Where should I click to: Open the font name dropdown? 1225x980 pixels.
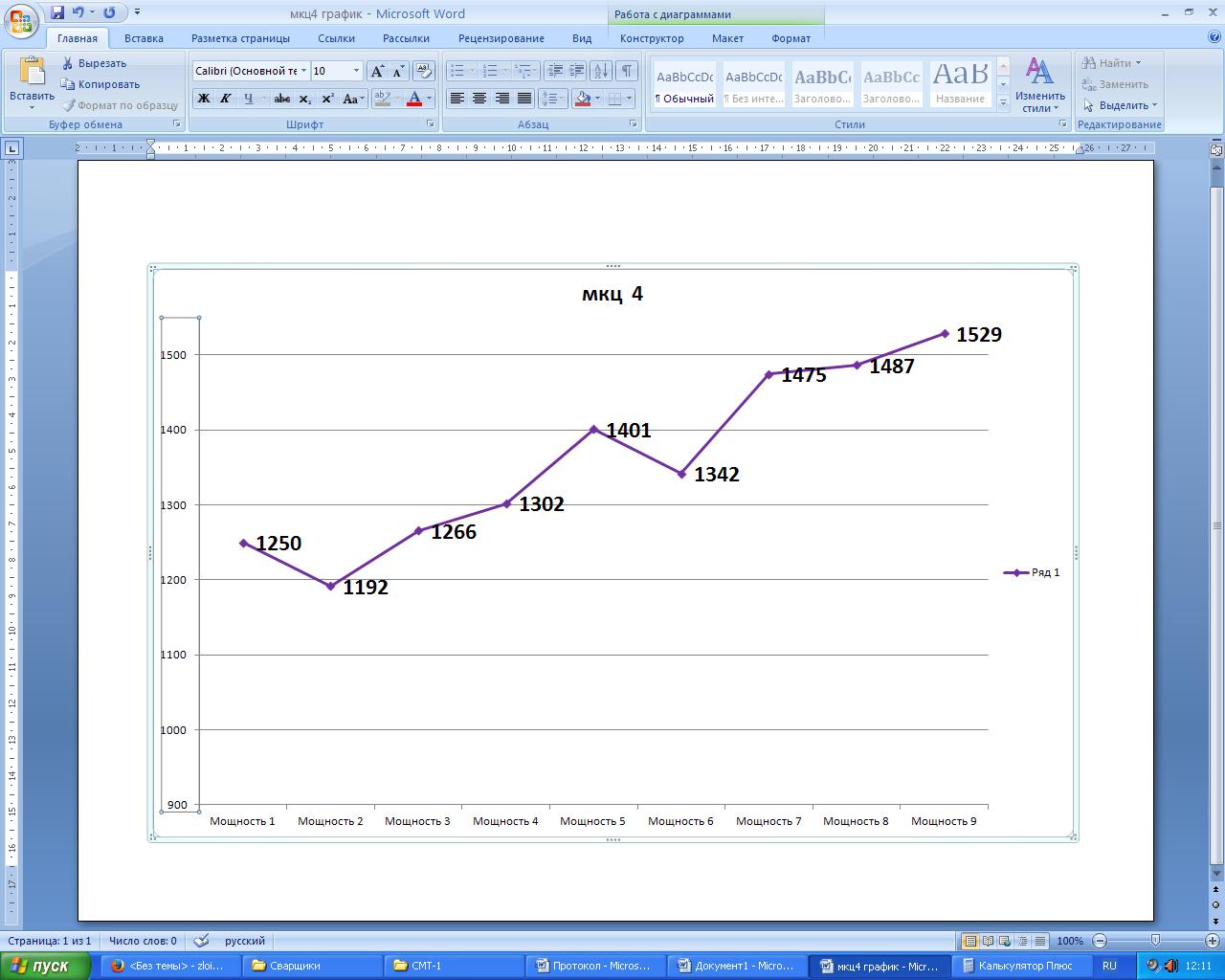click(x=304, y=71)
